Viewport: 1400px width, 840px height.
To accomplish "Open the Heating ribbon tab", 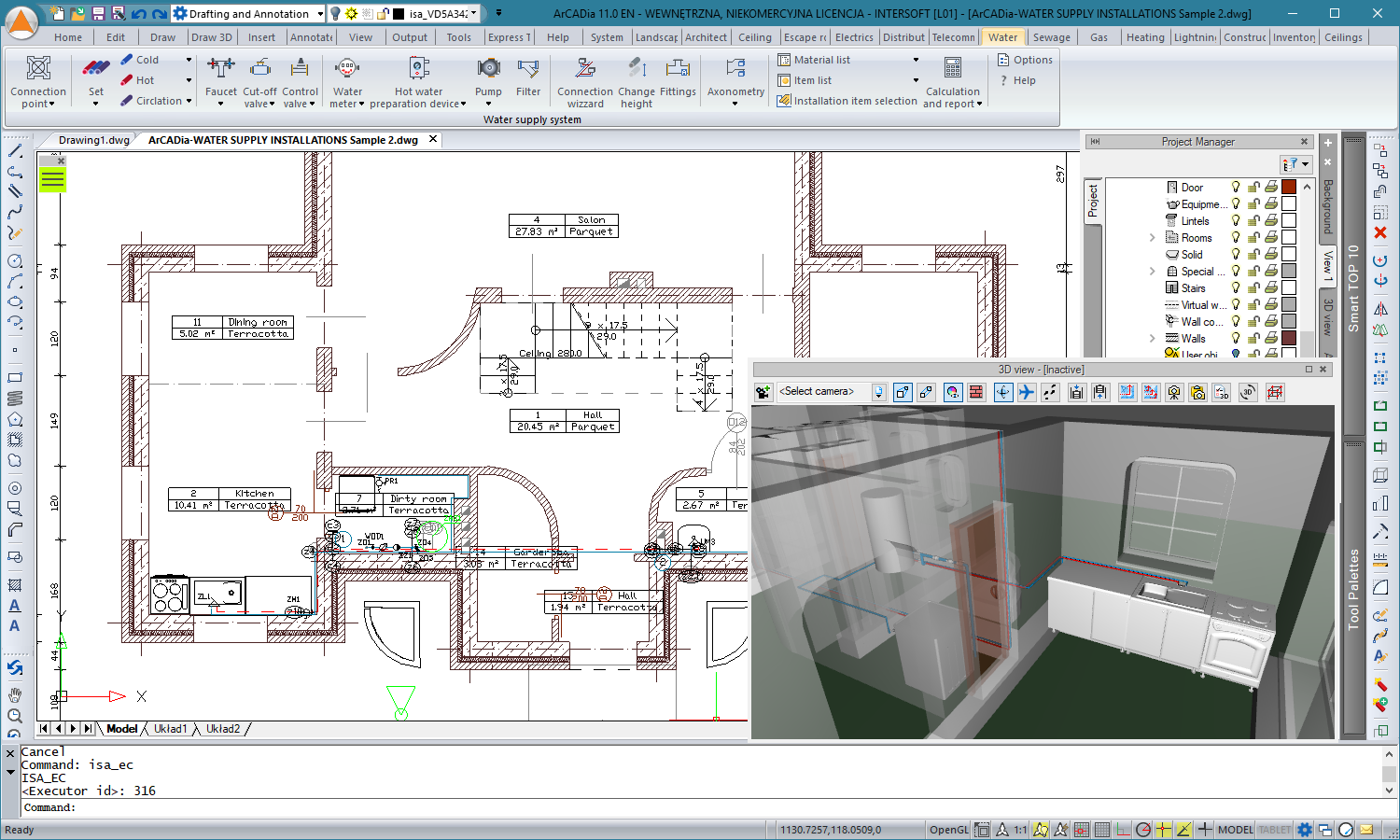I will 1144,37.
